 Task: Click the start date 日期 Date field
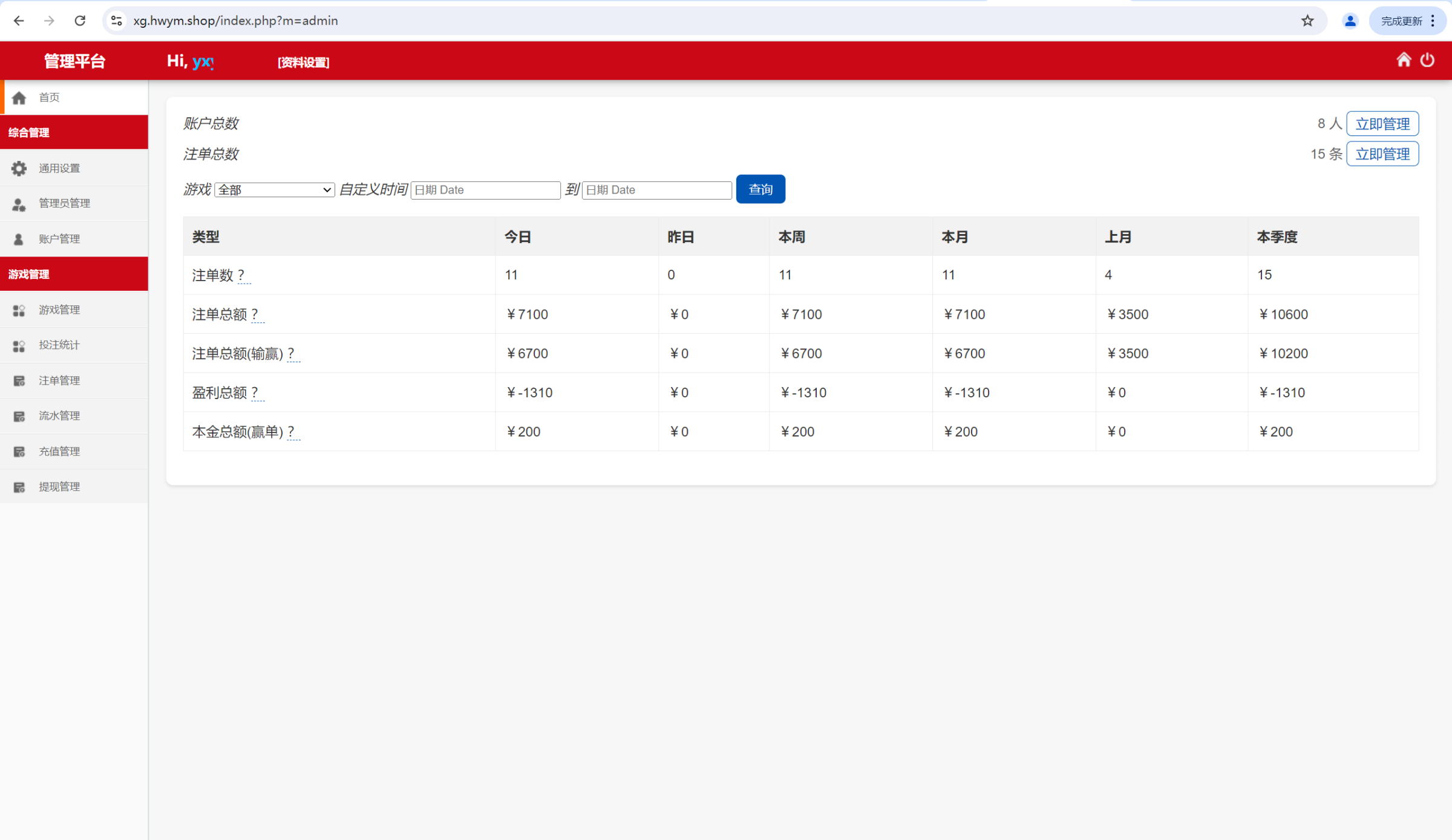tap(485, 190)
